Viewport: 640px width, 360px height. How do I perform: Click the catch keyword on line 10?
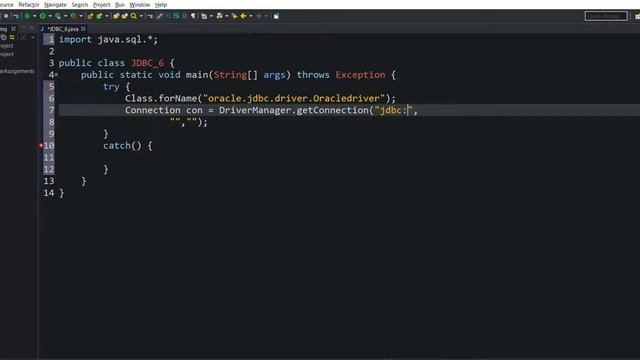point(117,146)
